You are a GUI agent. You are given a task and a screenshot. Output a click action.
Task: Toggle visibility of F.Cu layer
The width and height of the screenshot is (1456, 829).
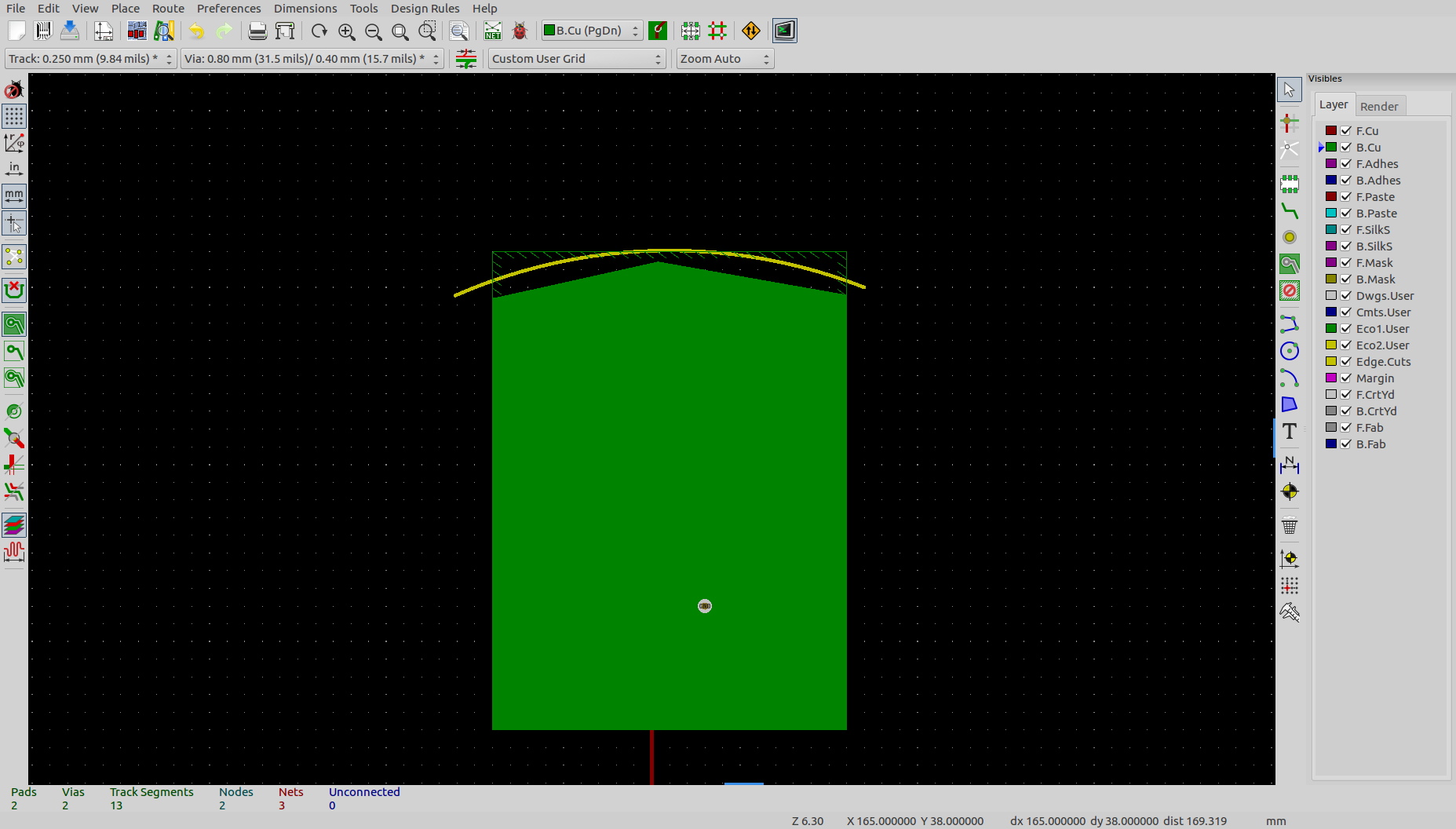coord(1346,131)
